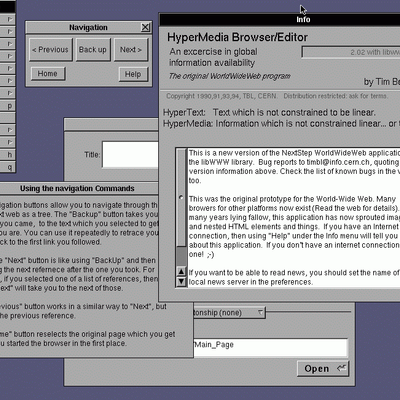The width and height of the screenshot is (400, 400).
Task: Click 'This is a new version of the NextStep' paragraph
Action: 294,167
